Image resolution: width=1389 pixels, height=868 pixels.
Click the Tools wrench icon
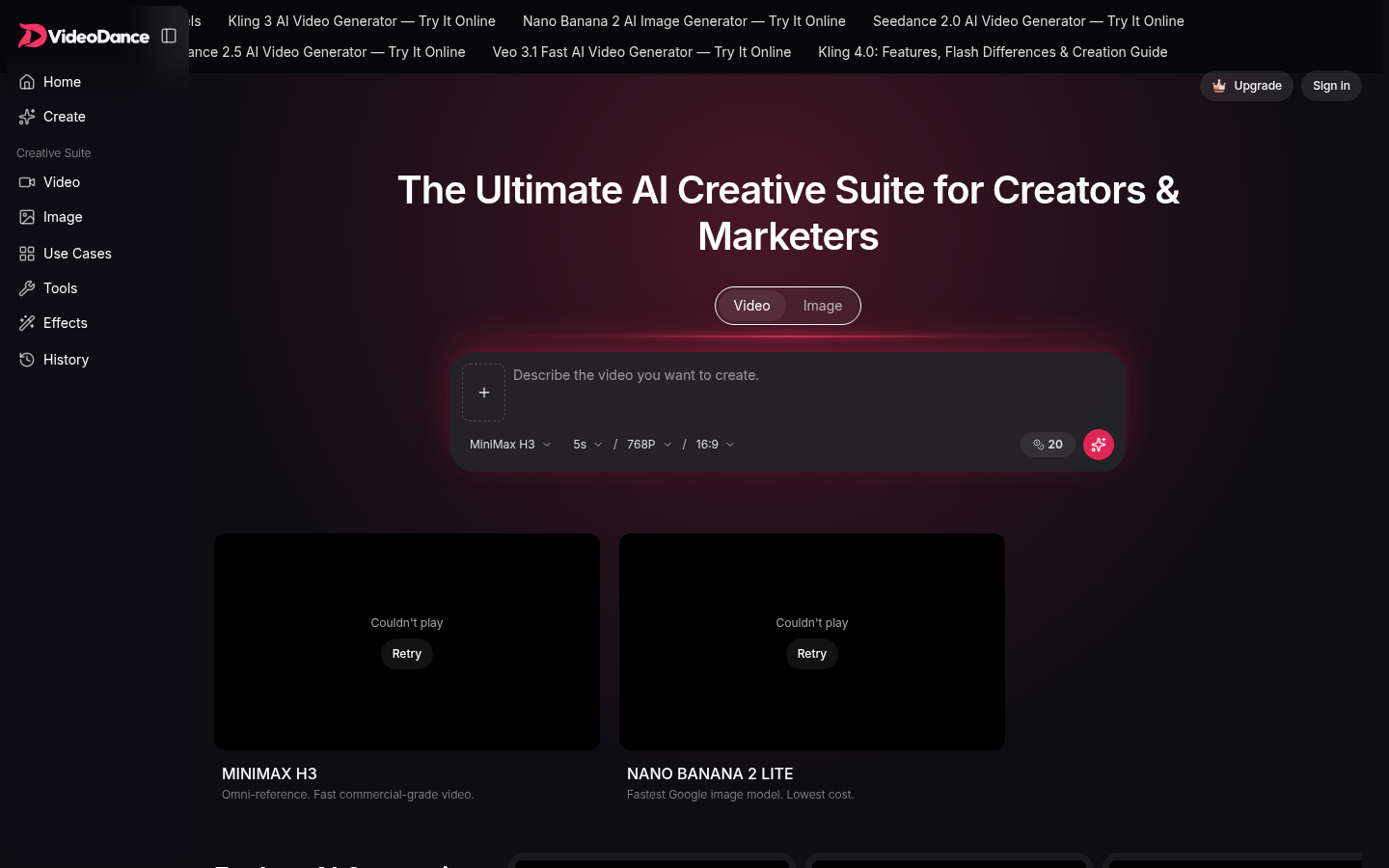tap(27, 288)
